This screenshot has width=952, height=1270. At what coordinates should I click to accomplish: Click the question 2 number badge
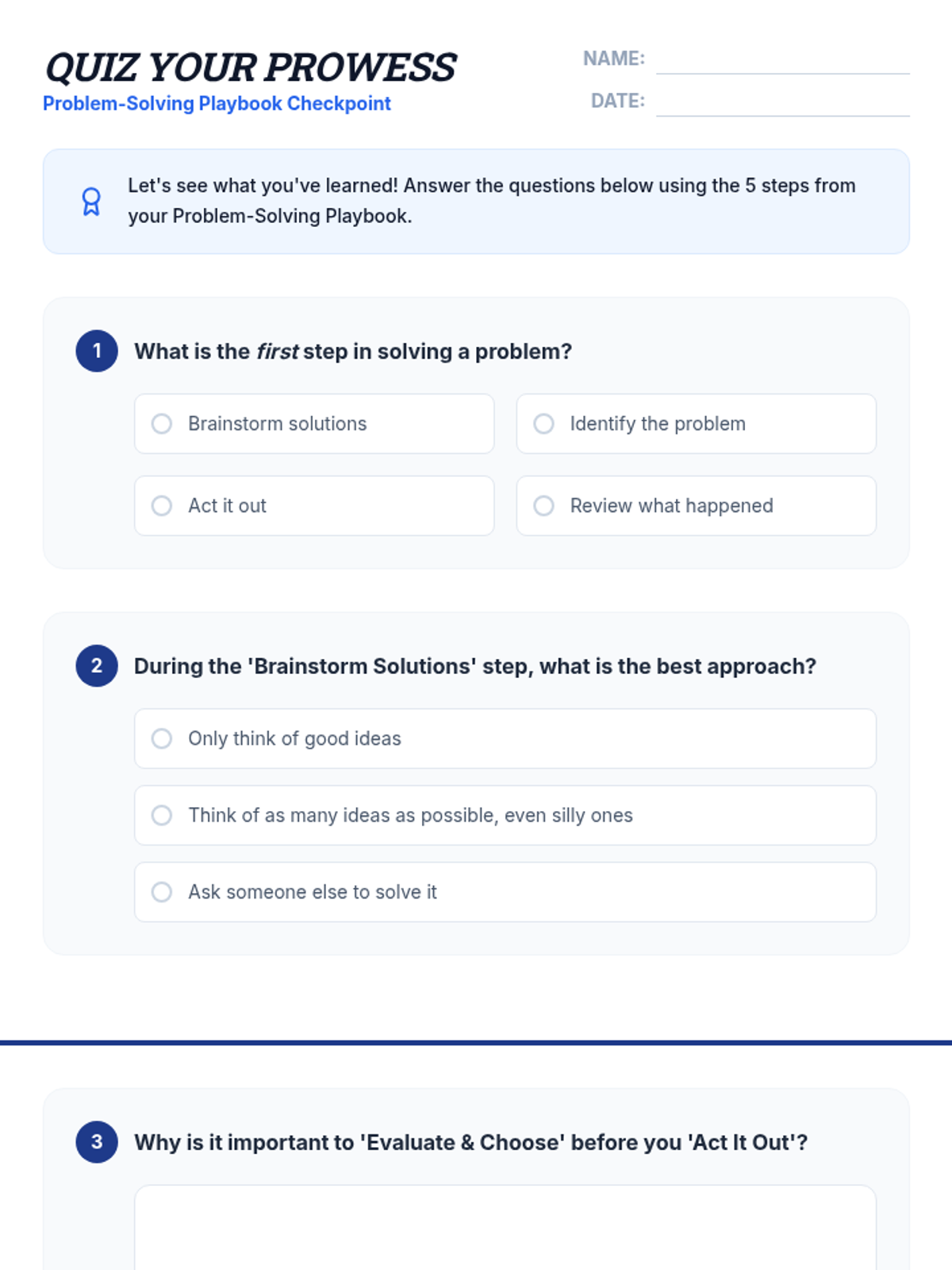coord(97,666)
